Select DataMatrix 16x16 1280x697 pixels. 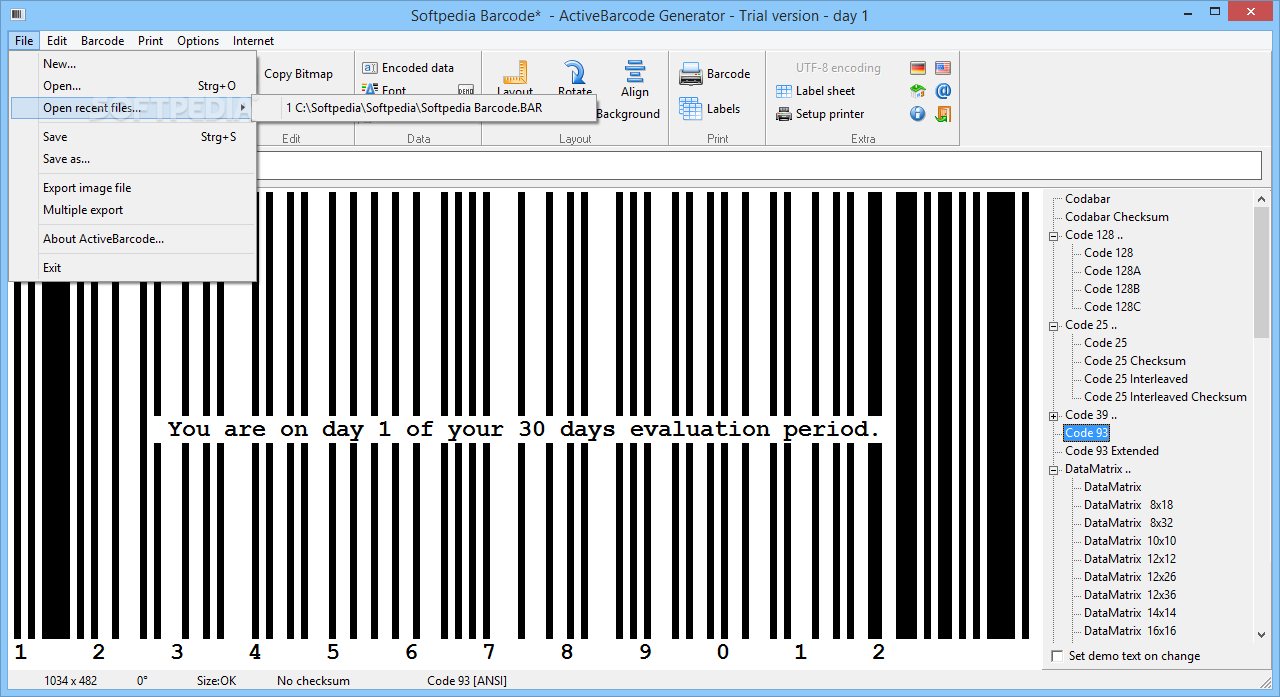1130,631
